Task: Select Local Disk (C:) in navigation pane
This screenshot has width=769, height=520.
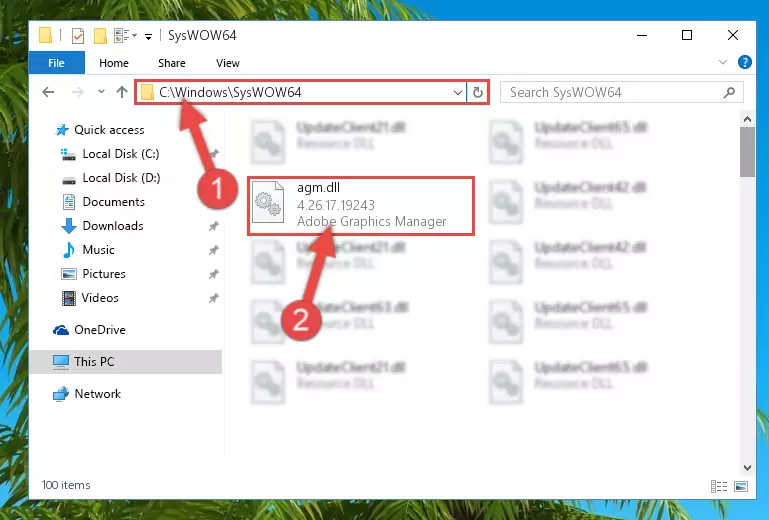Action: pos(121,154)
